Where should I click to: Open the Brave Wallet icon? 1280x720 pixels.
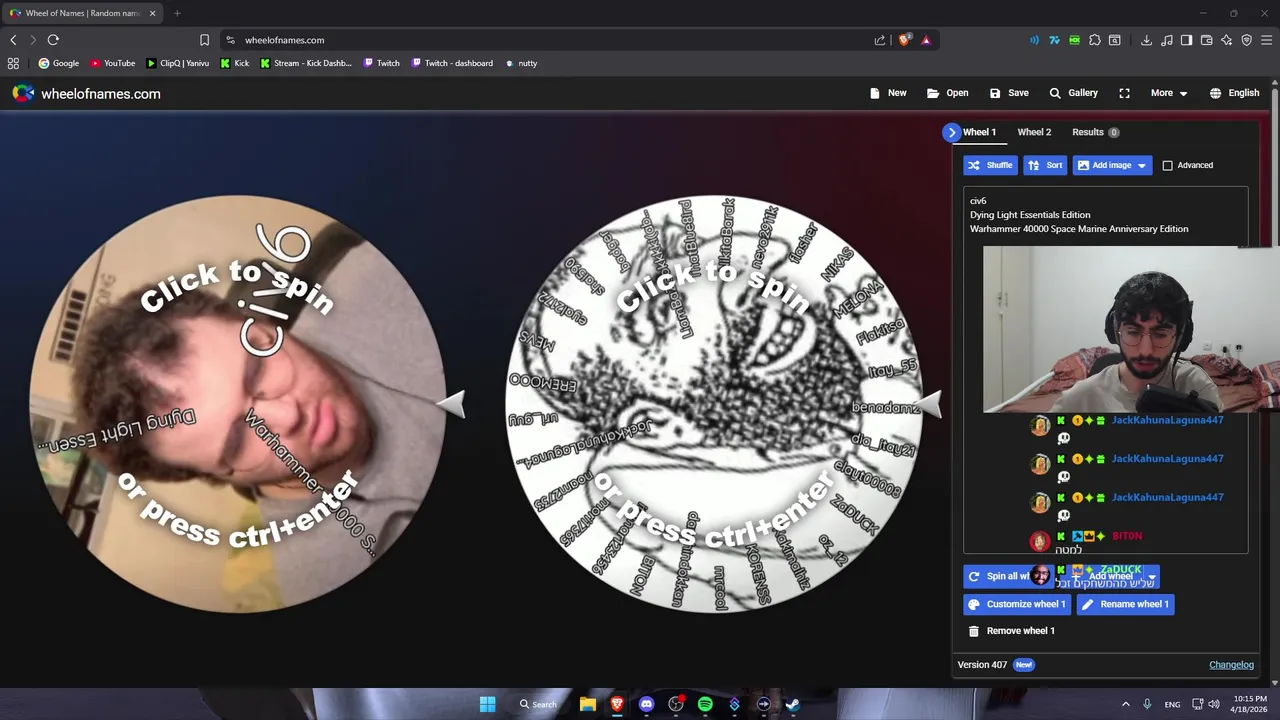[x=1207, y=40]
